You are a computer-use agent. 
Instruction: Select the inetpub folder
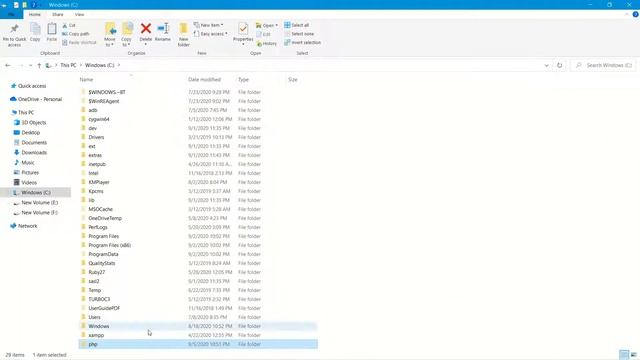tap(198, 164)
